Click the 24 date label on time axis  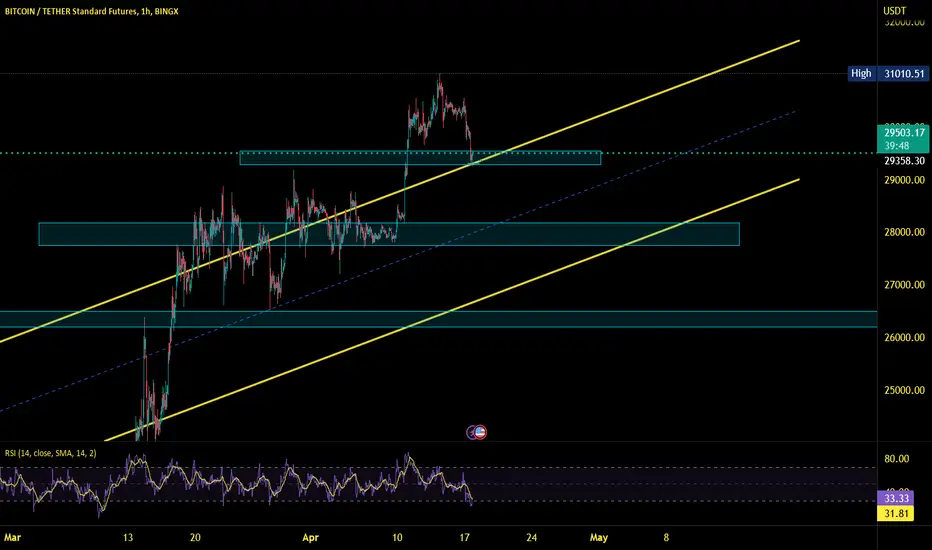click(531, 538)
